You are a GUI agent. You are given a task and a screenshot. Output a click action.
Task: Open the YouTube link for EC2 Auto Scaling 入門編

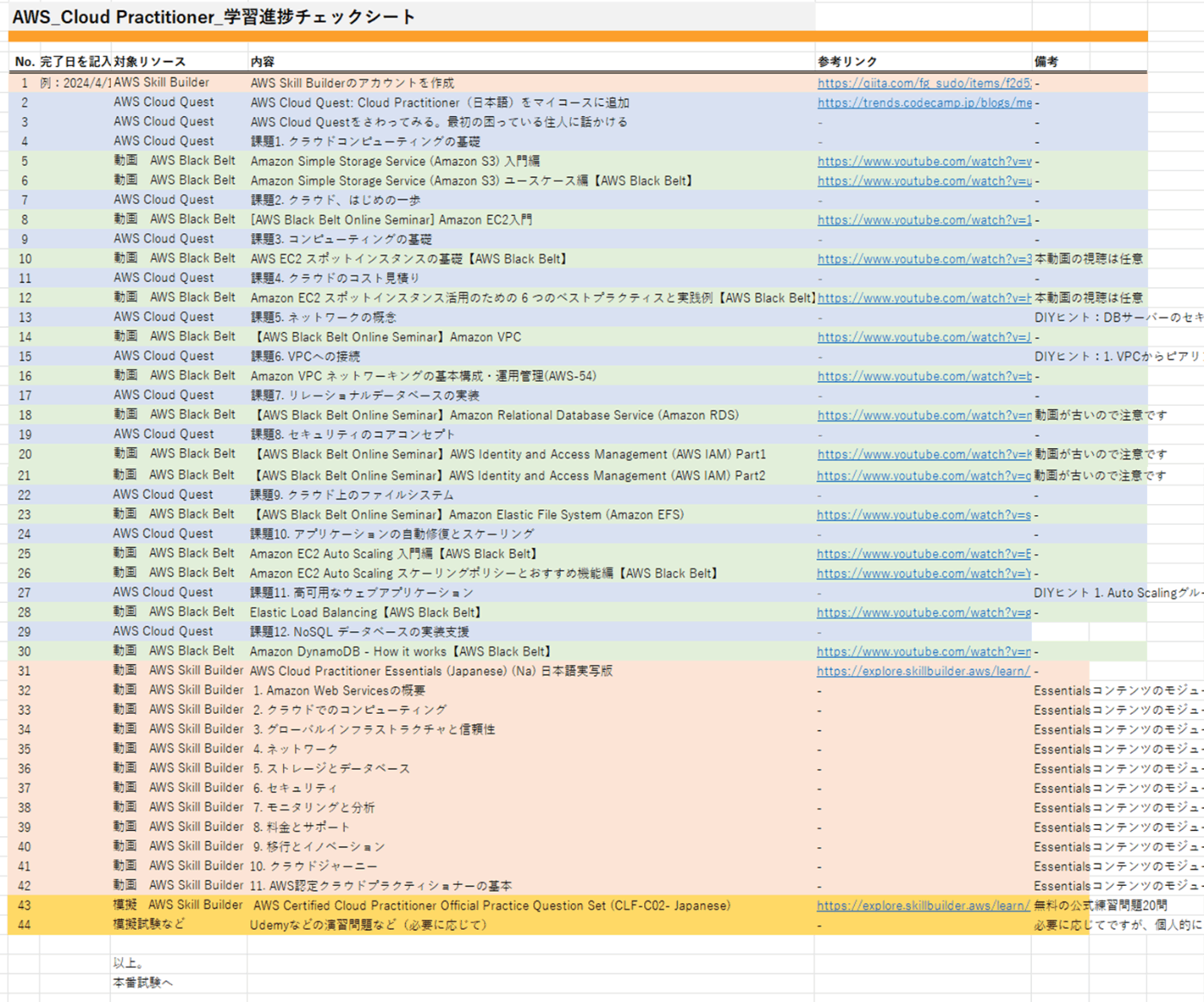(924, 554)
